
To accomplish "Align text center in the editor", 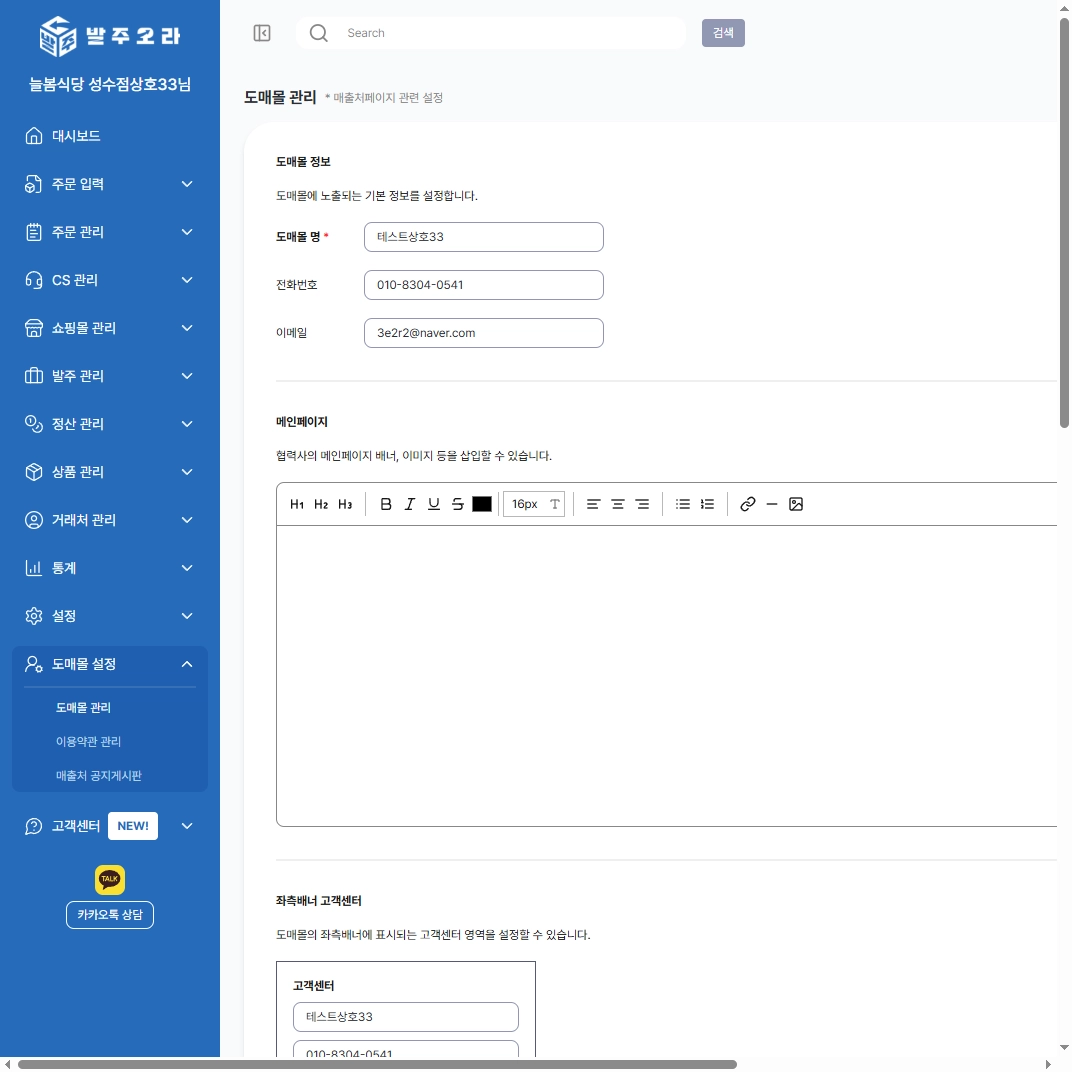I will 617,504.
